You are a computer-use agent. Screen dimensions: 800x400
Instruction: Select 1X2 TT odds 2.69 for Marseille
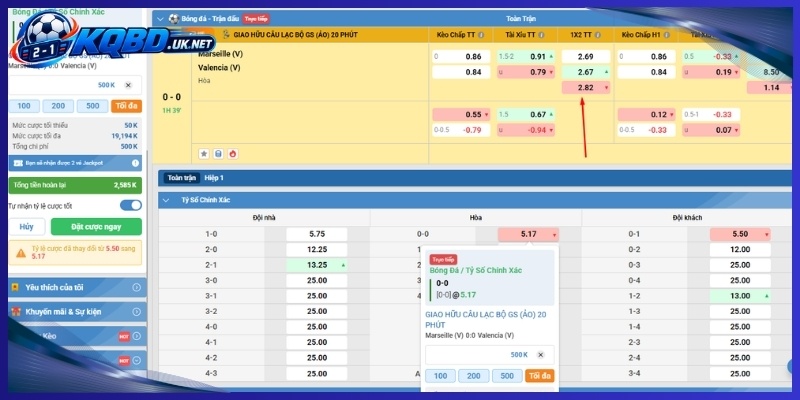pos(586,57)
